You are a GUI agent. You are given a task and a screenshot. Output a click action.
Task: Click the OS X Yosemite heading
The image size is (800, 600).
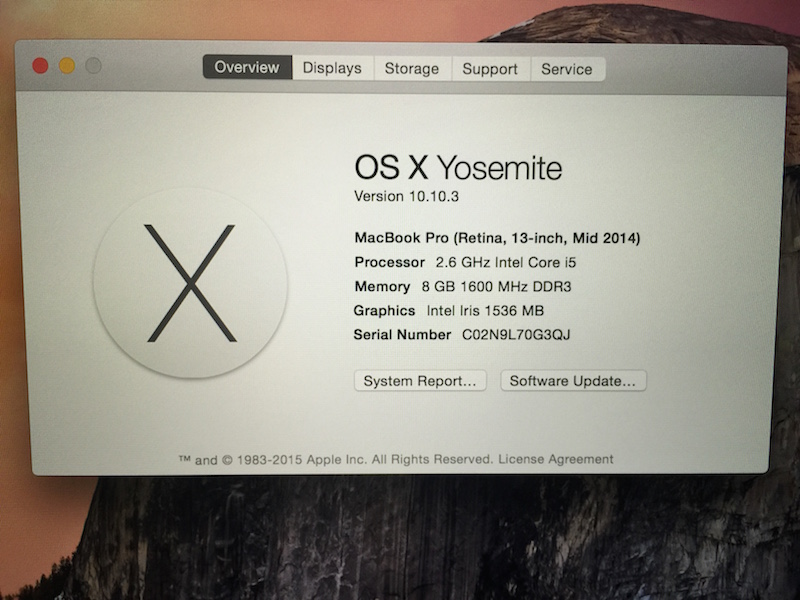pos(458,168)
